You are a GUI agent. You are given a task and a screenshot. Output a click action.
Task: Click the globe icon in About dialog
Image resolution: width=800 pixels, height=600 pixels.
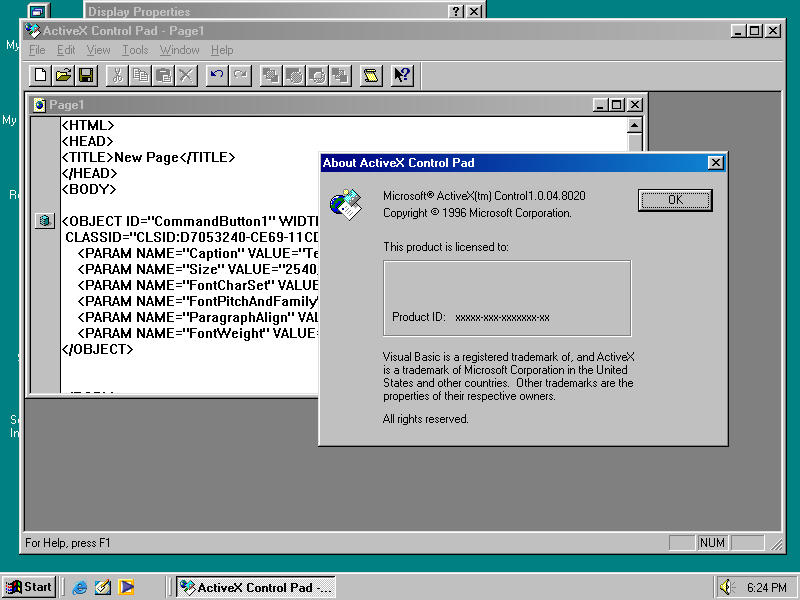[x=345, y=204]
